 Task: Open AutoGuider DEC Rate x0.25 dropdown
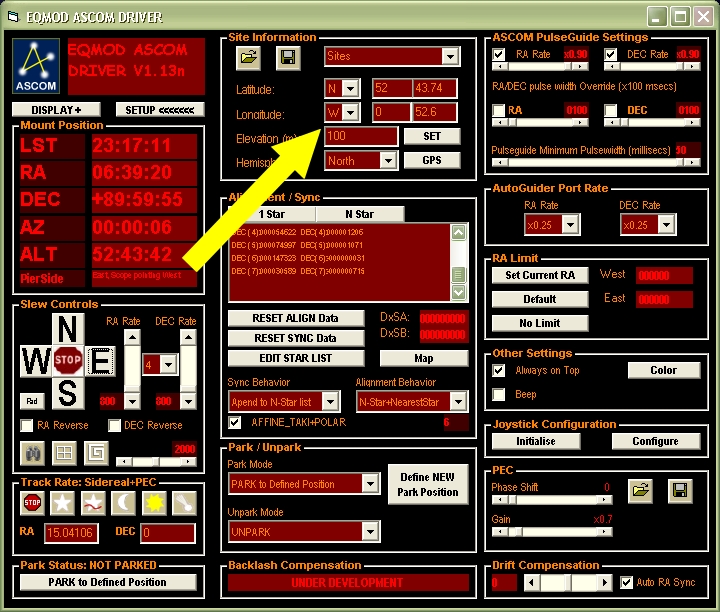pyautogui.click(x=666, y=225)
